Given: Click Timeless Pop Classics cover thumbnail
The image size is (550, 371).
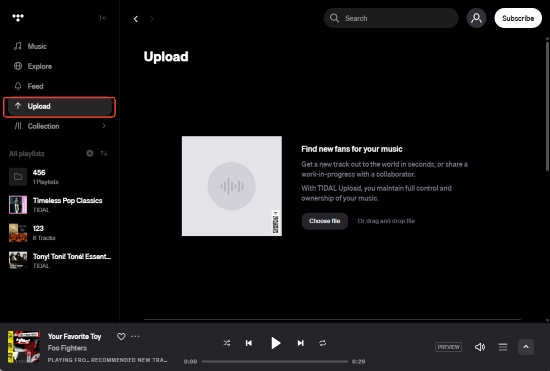Looking at the screenshot, I should tap(18, 205).
